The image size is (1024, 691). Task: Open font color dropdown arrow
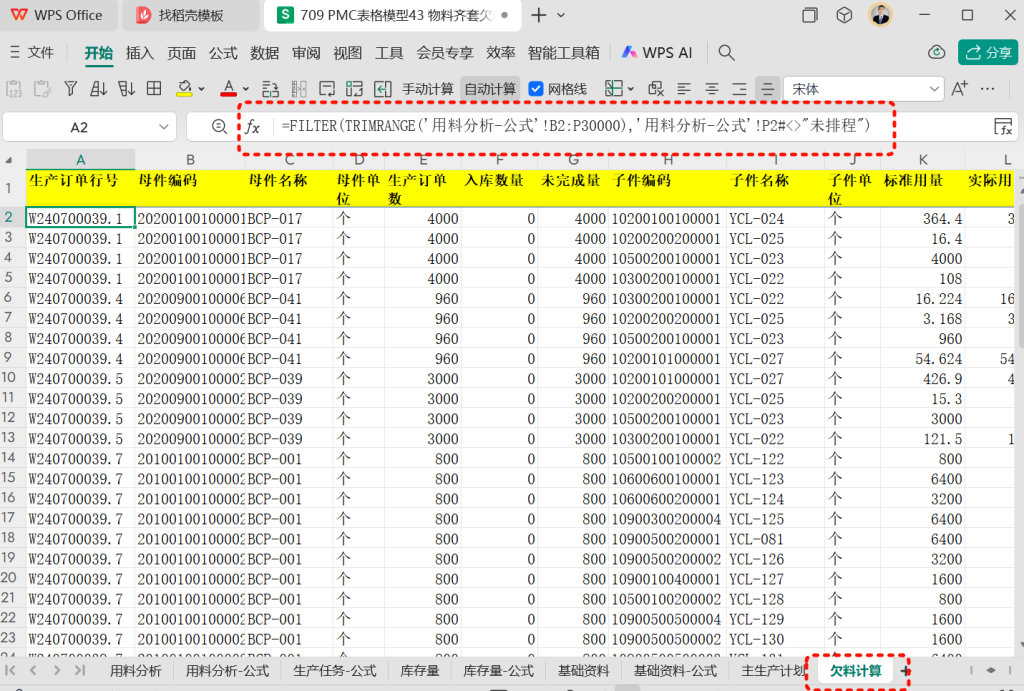(246, 89)
